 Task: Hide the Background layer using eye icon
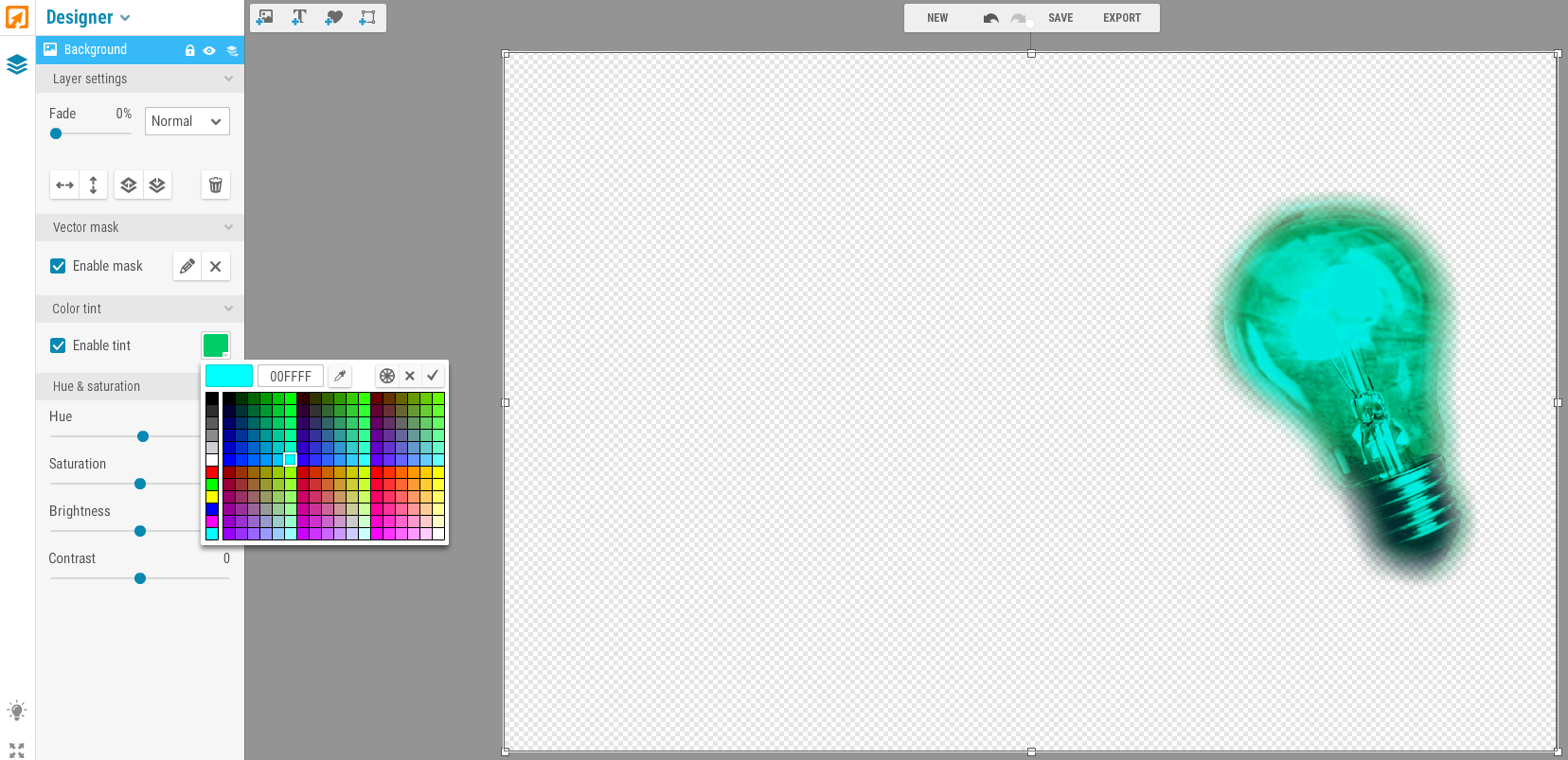tap(209, 50)
